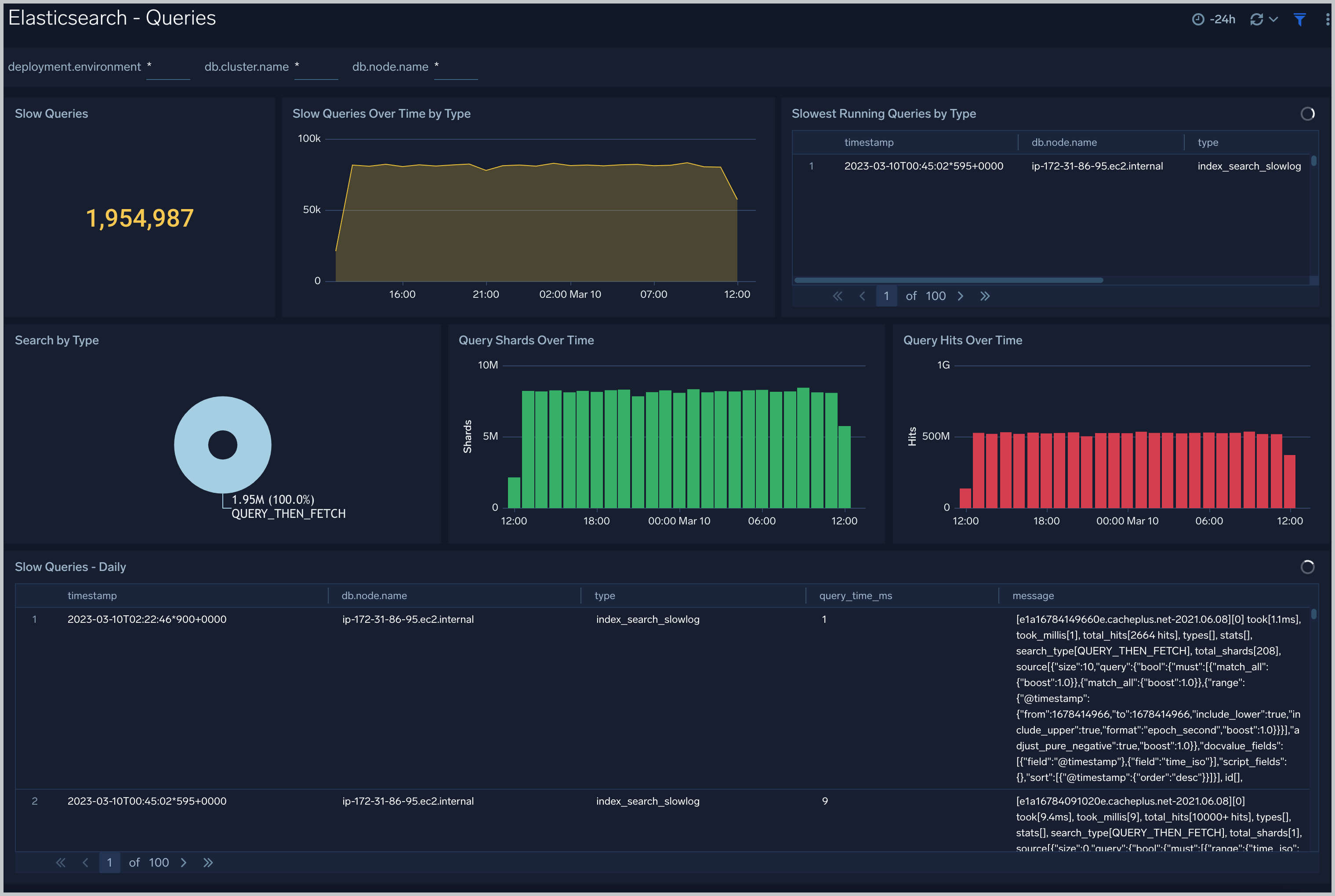Image resolution: width=1335 pixels, height=896 pixels.
Task: Sort Slow Queries - Daily by query_time_ms header
Action: pos(855,596)
